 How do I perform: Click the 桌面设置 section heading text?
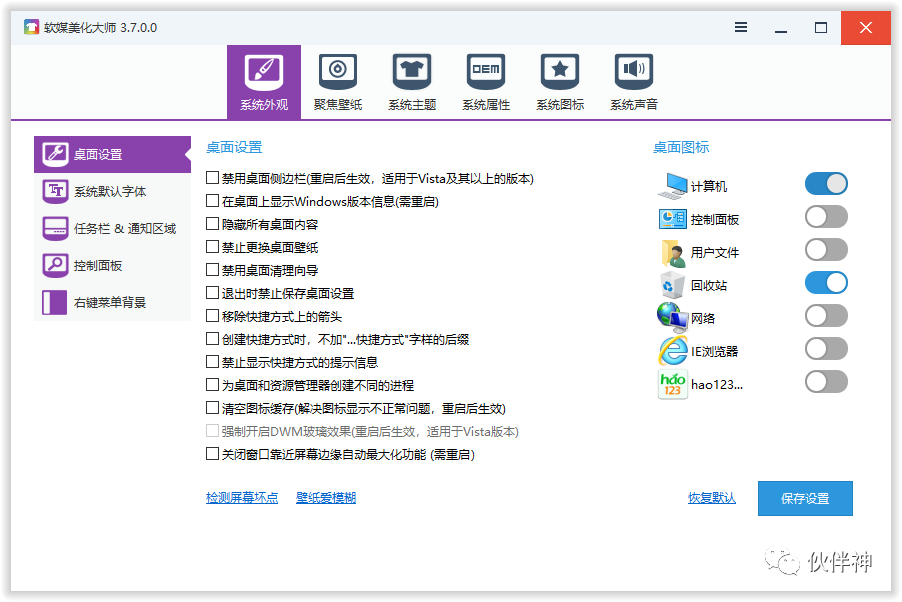(x=234, y=147)
